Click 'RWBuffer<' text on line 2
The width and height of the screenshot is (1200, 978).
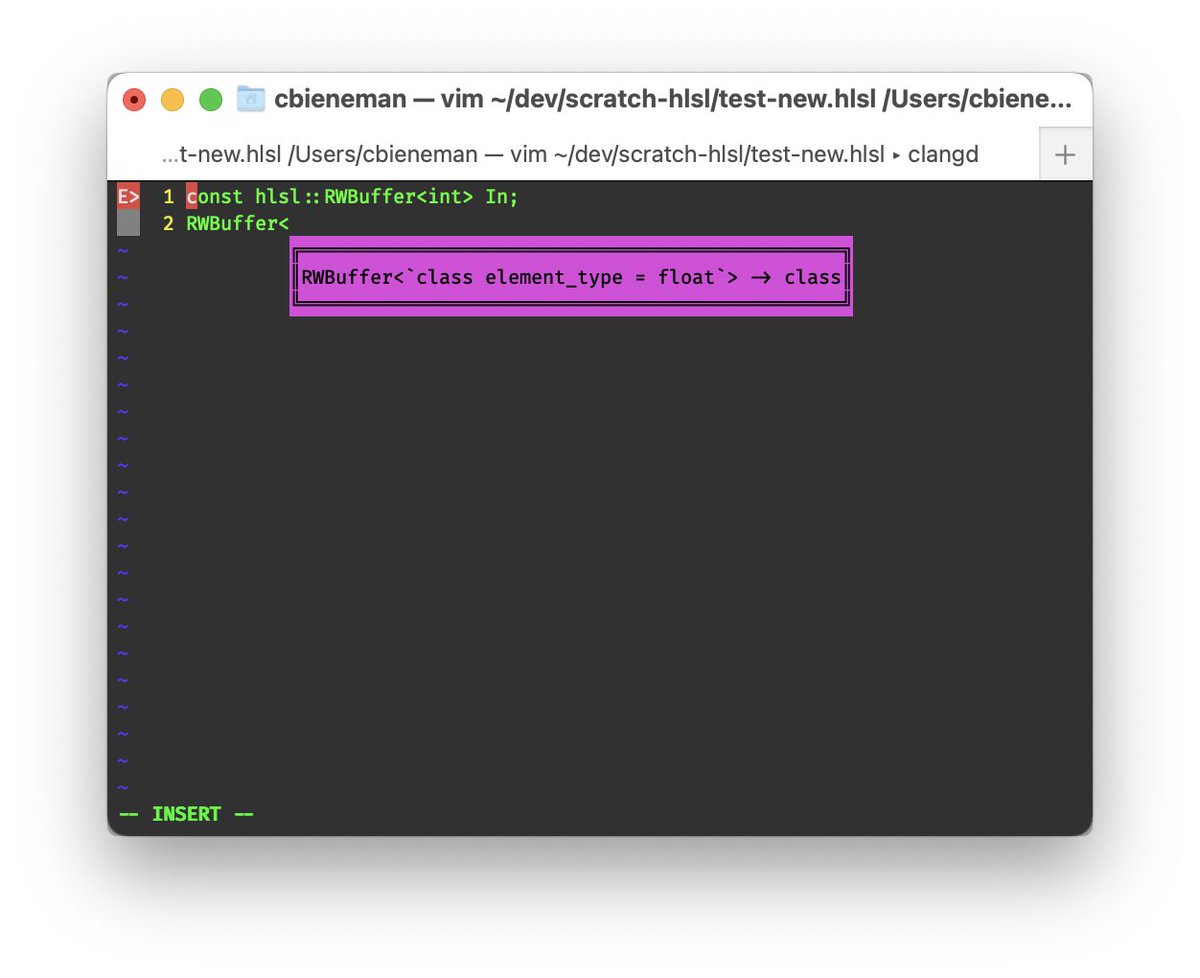point(238,224)
